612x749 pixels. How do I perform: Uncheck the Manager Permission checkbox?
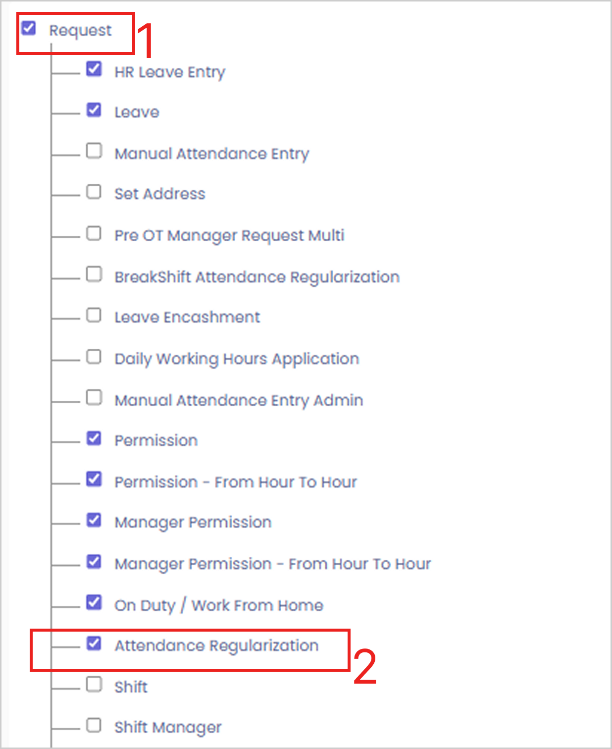point(94,521)
